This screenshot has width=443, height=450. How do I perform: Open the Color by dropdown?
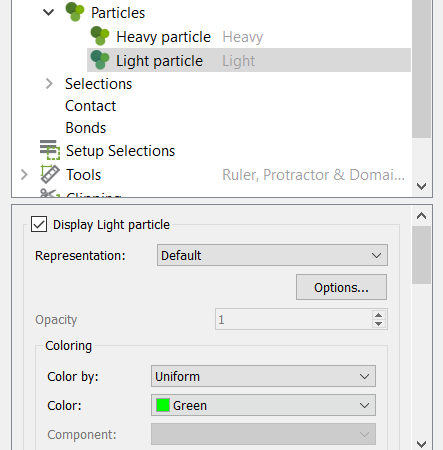(x=263, y=376)
